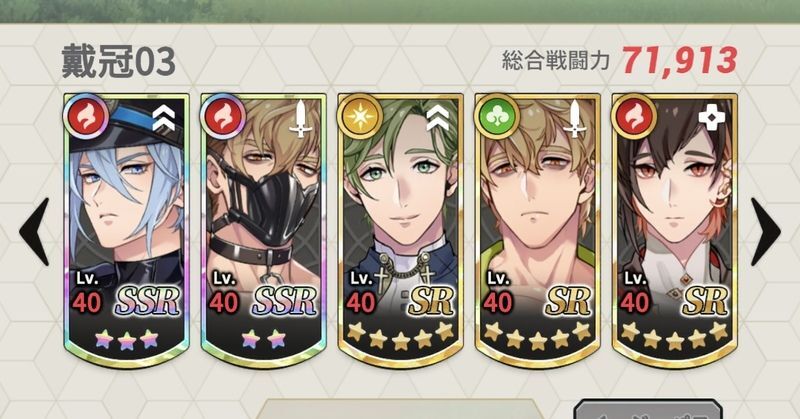Viewport: 800px width, 419px height.
Task: Tap fire element icon on masked character card
Action: 223,116
